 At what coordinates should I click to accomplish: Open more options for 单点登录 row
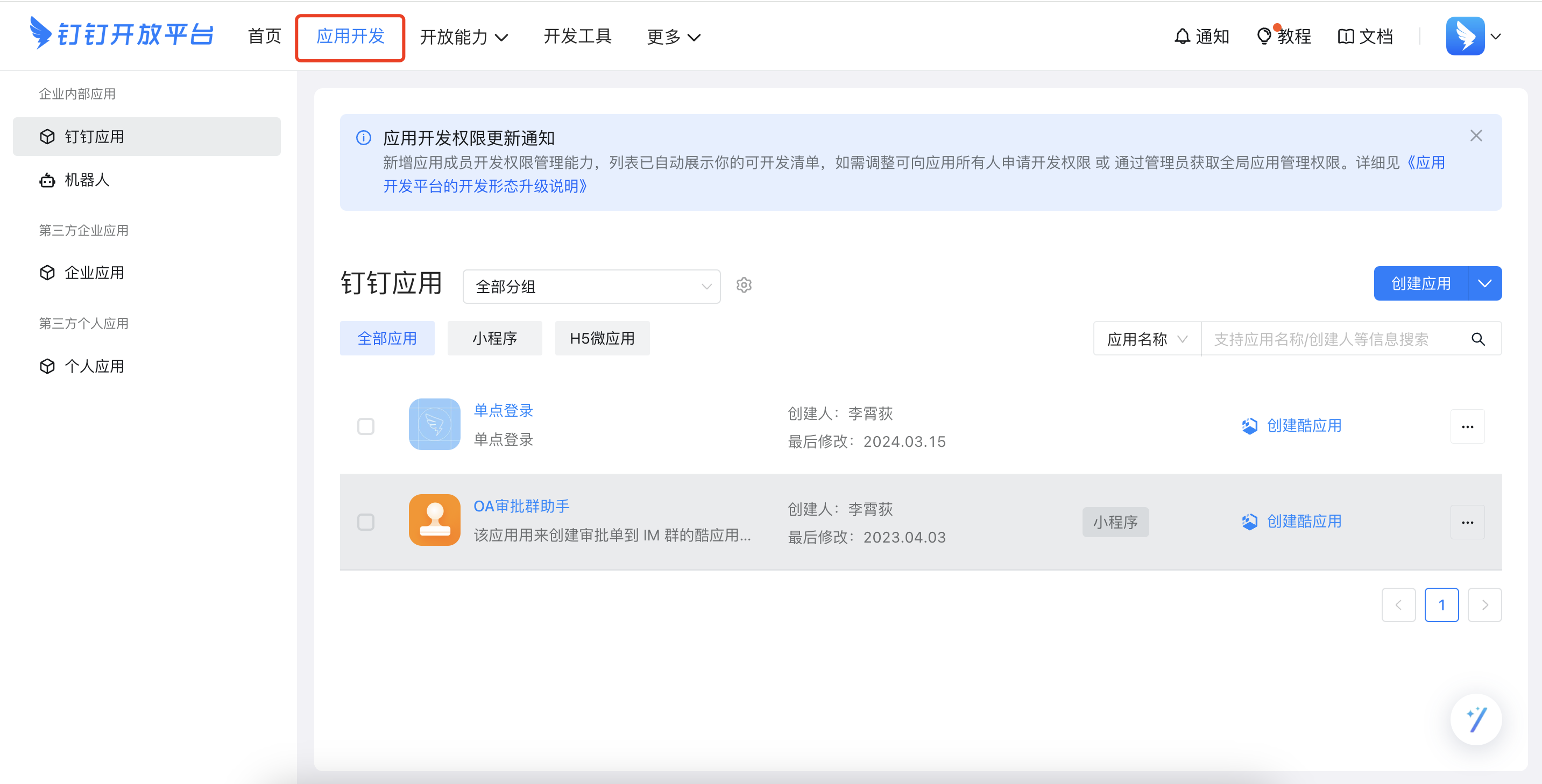(x=1467, y=427)
